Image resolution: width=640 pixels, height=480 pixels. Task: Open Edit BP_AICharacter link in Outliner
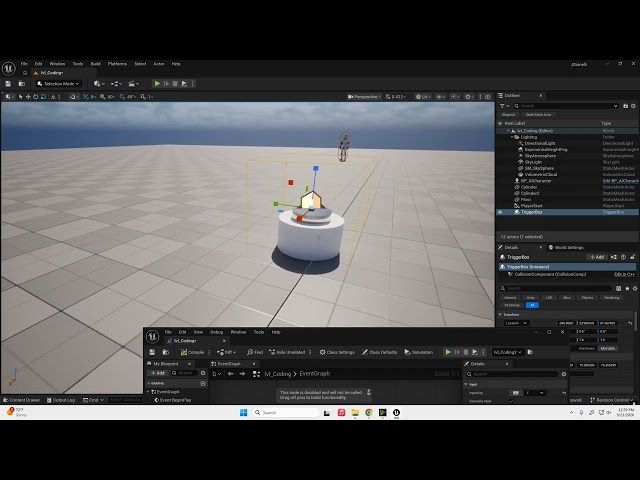[620, 181]
